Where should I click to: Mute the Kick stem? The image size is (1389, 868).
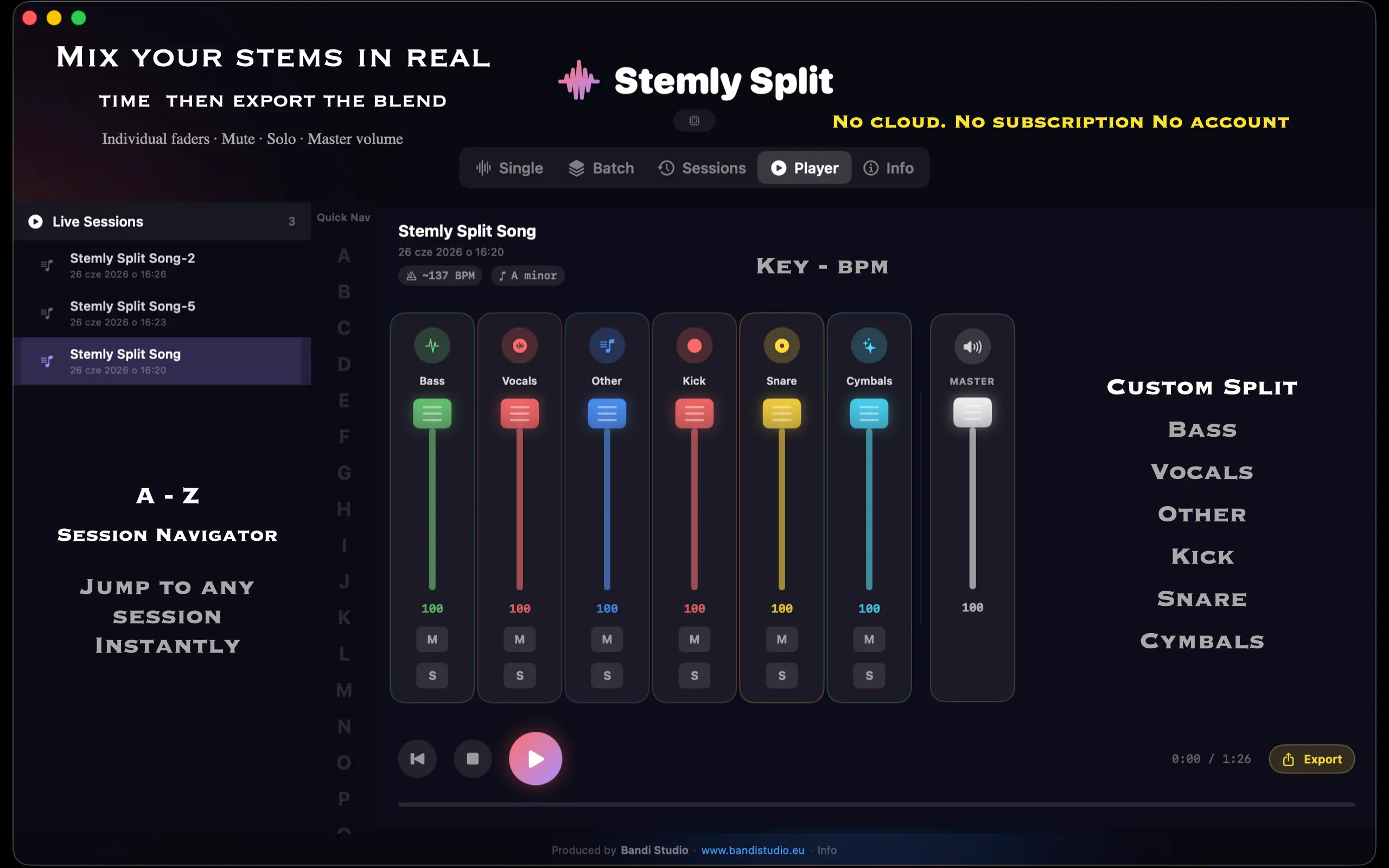pyautogui.click(x=694, y=640)
